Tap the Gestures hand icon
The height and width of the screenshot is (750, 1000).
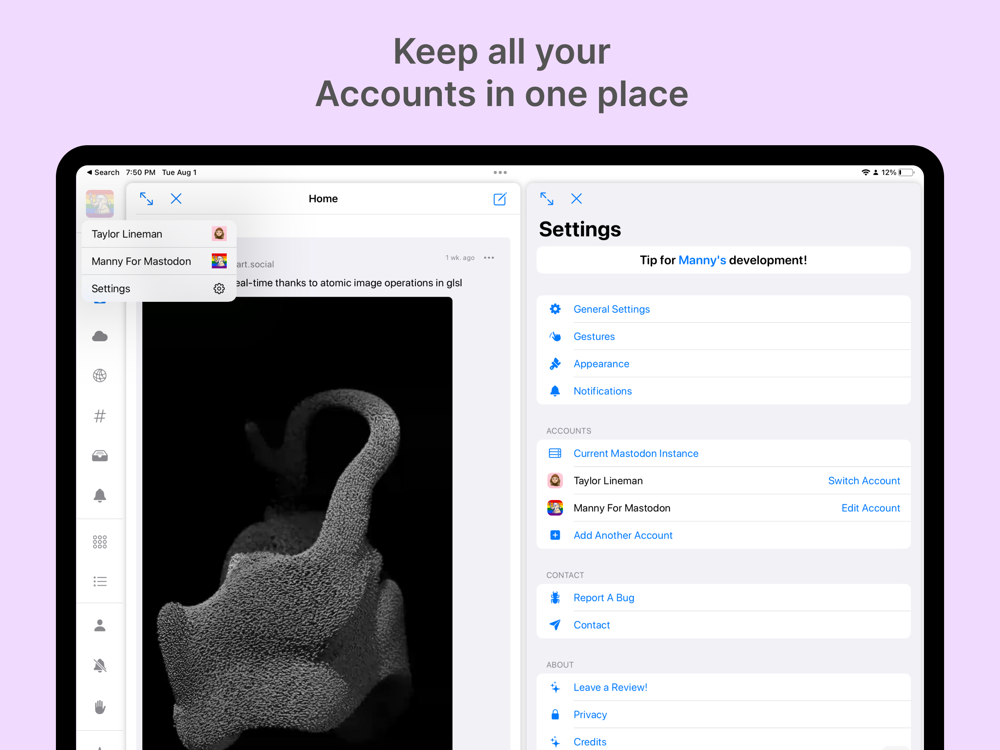(555, 336)
